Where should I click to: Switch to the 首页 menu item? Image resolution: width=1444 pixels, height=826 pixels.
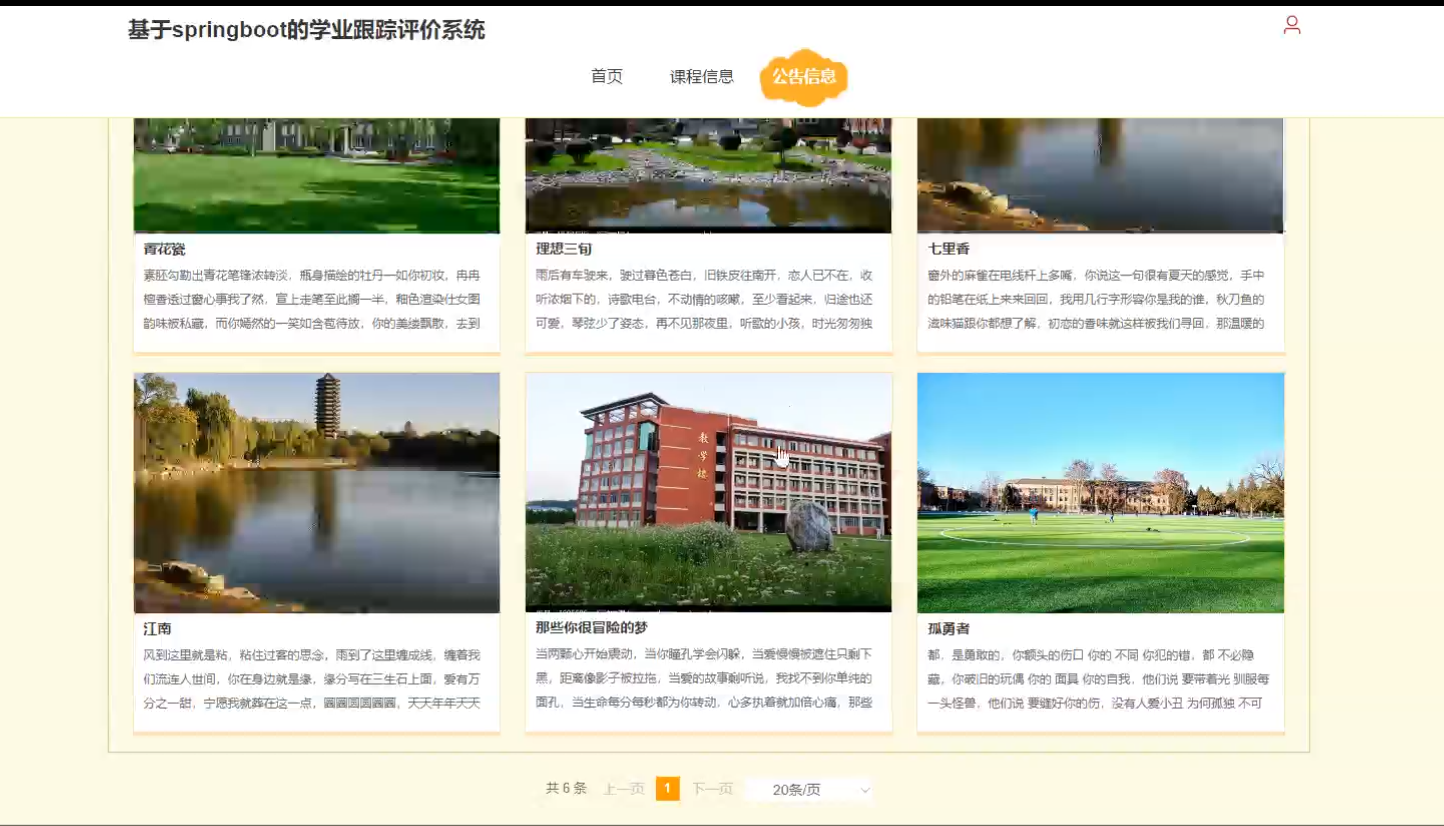606,75
